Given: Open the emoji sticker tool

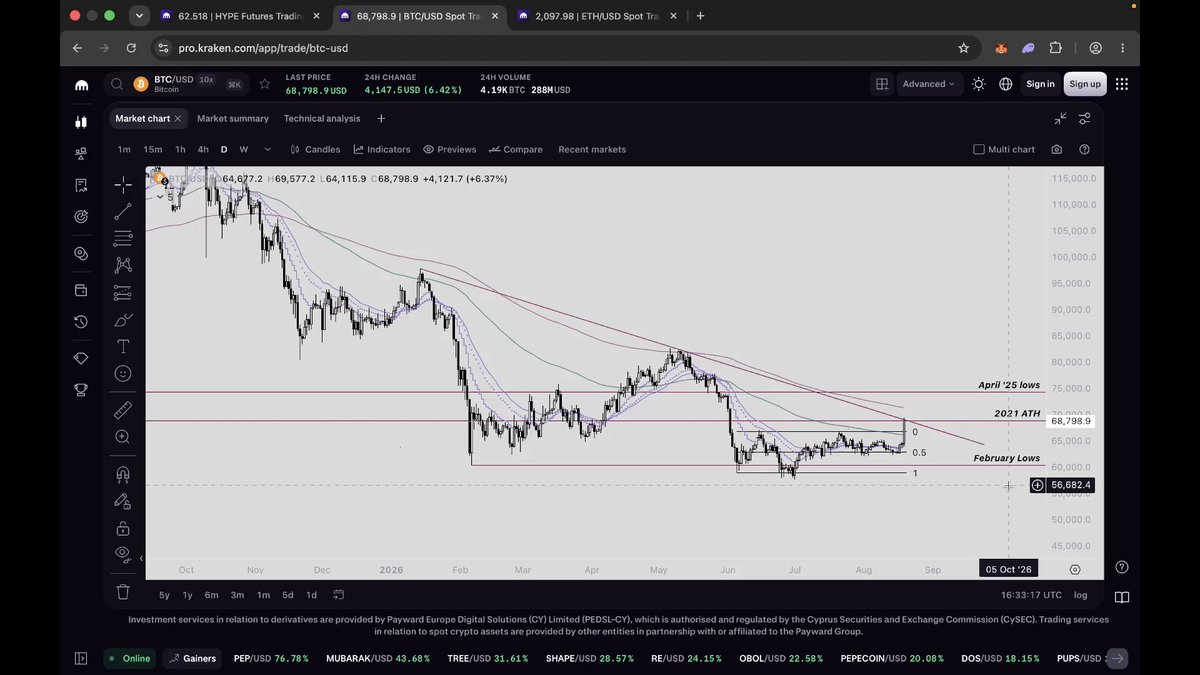Looking at the screenshot, I should [123, 373].
